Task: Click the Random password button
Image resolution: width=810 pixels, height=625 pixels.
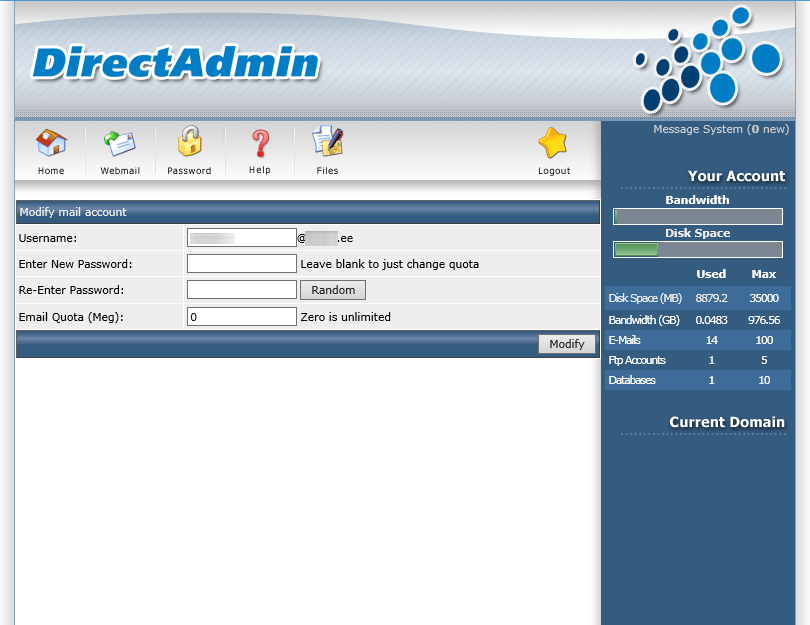Action: click(x=333, y=290)
